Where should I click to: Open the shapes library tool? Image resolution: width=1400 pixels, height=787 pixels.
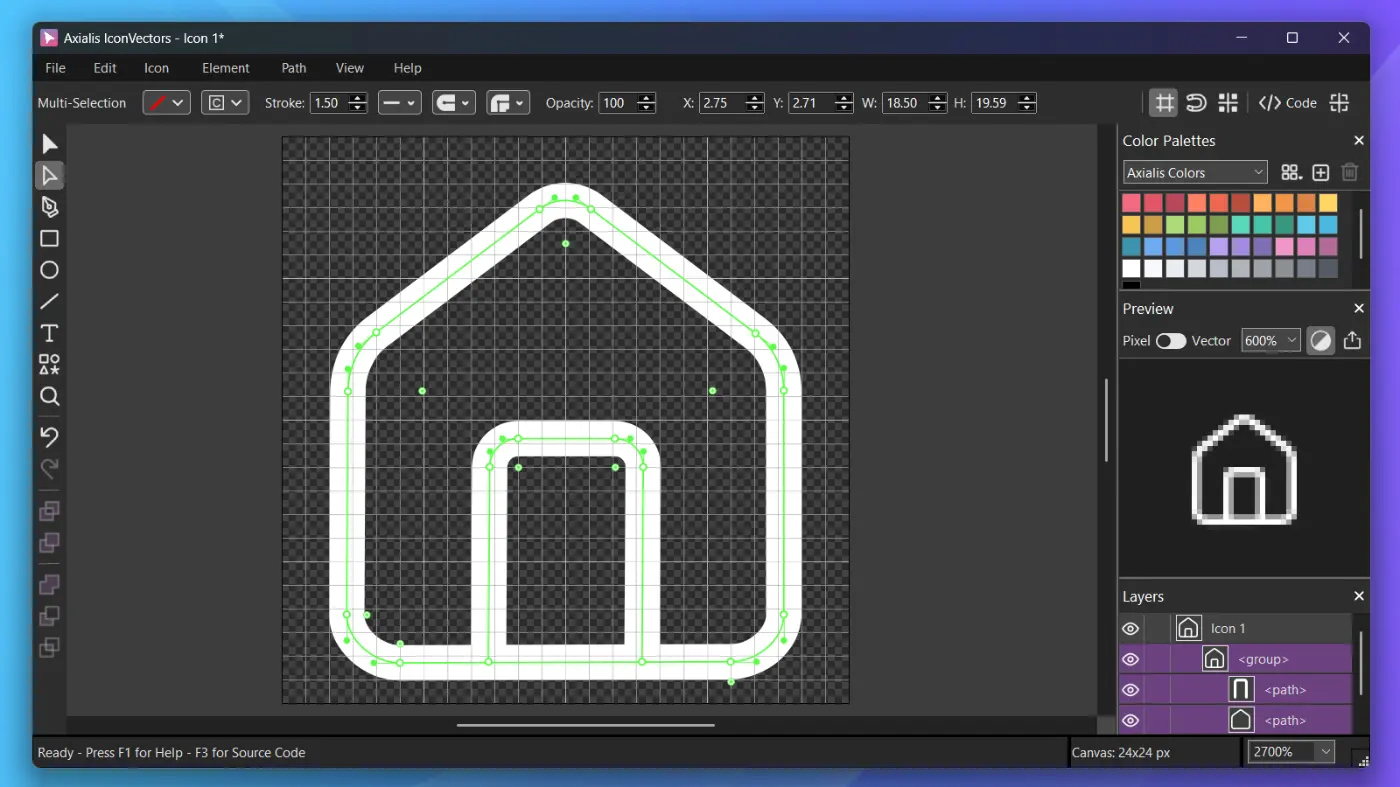click(49, 365)
